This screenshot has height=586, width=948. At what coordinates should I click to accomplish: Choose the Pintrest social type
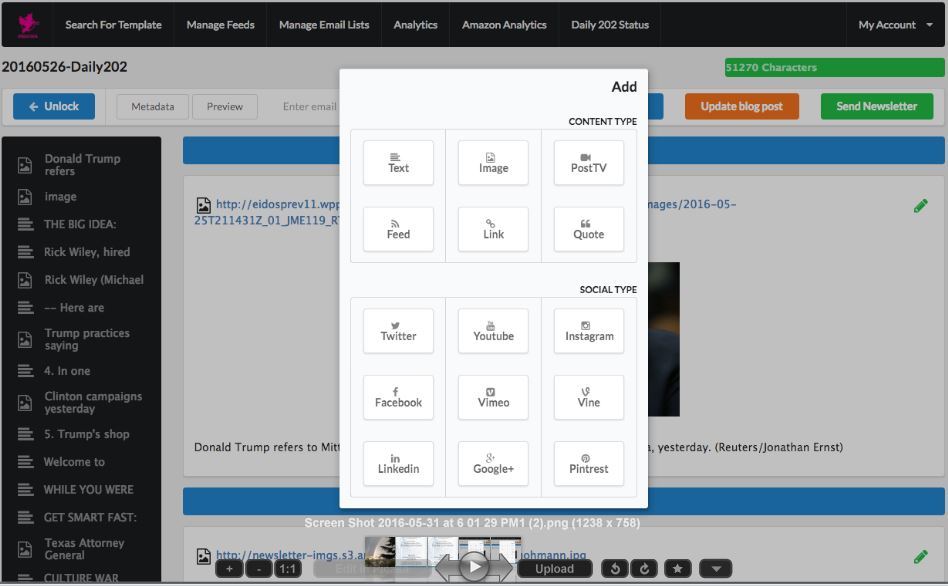[x=588, y=464]
